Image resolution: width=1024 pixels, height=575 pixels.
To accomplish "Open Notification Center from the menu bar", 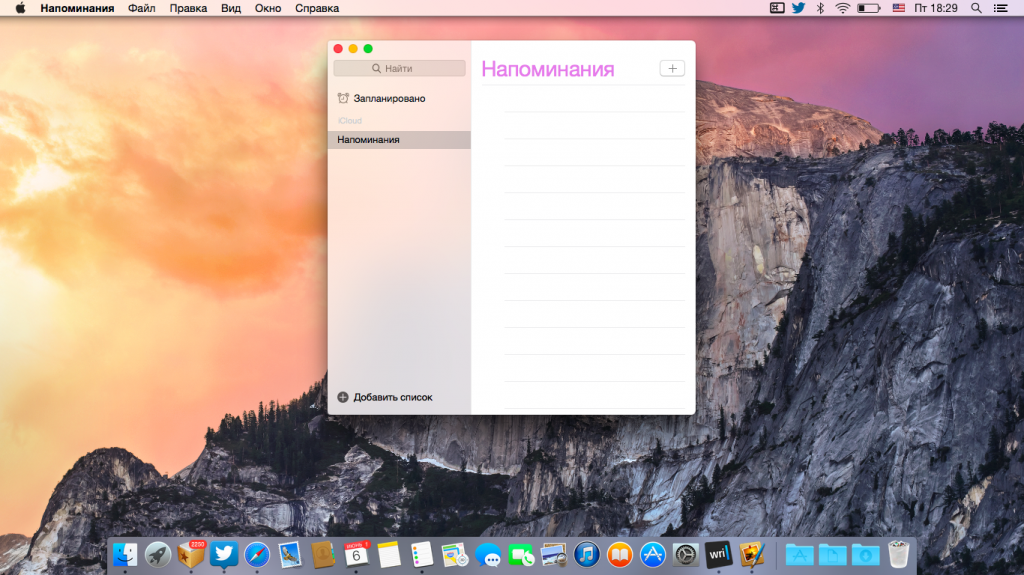I will click(x=1001, y=8).
